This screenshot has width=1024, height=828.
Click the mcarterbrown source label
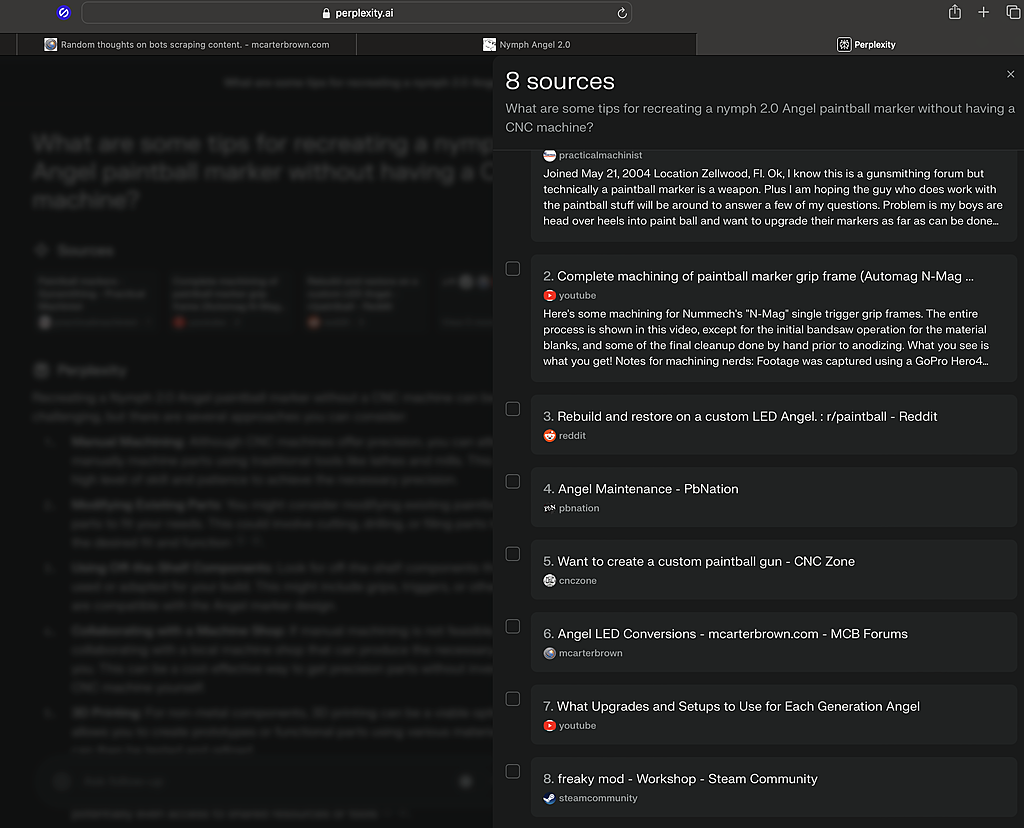(590, 653)
